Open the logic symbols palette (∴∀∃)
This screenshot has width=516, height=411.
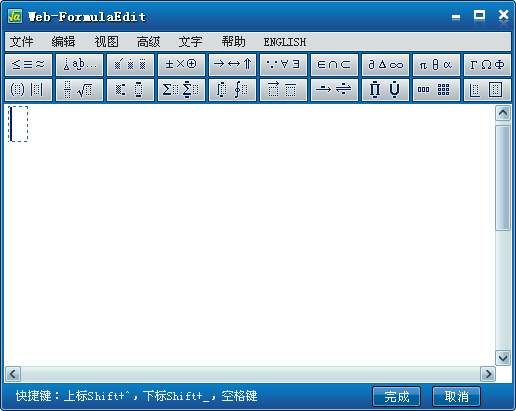point(283,64)
